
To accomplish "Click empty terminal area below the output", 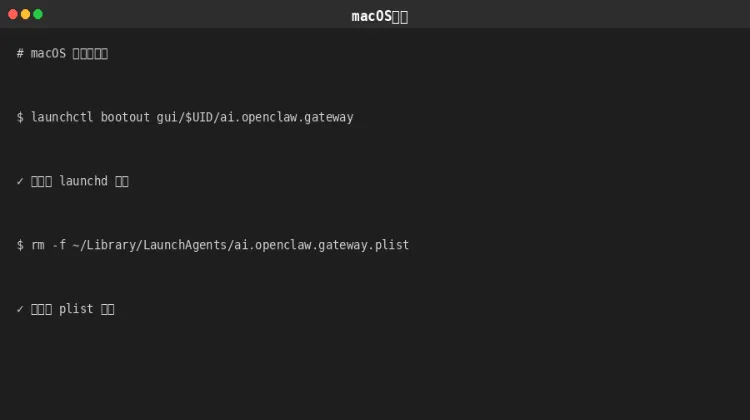I will [375, 370].
